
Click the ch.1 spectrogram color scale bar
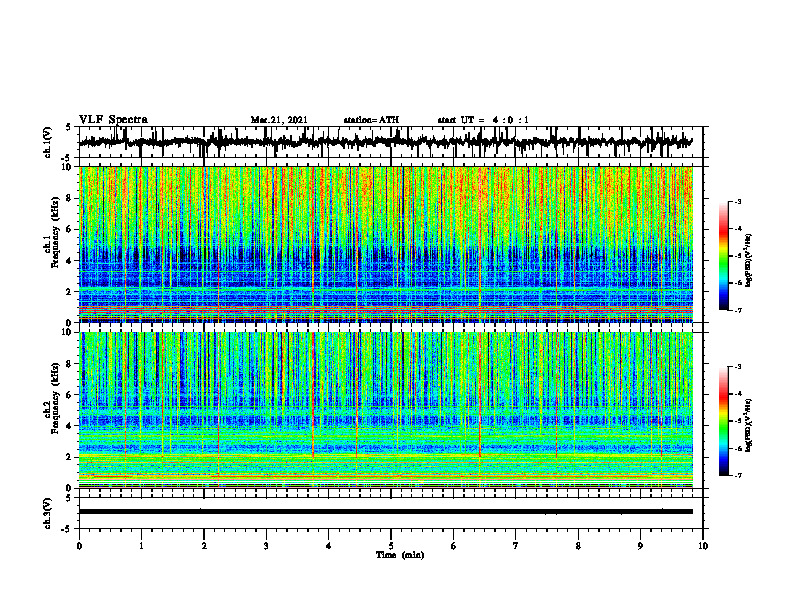tap(723, 256)
